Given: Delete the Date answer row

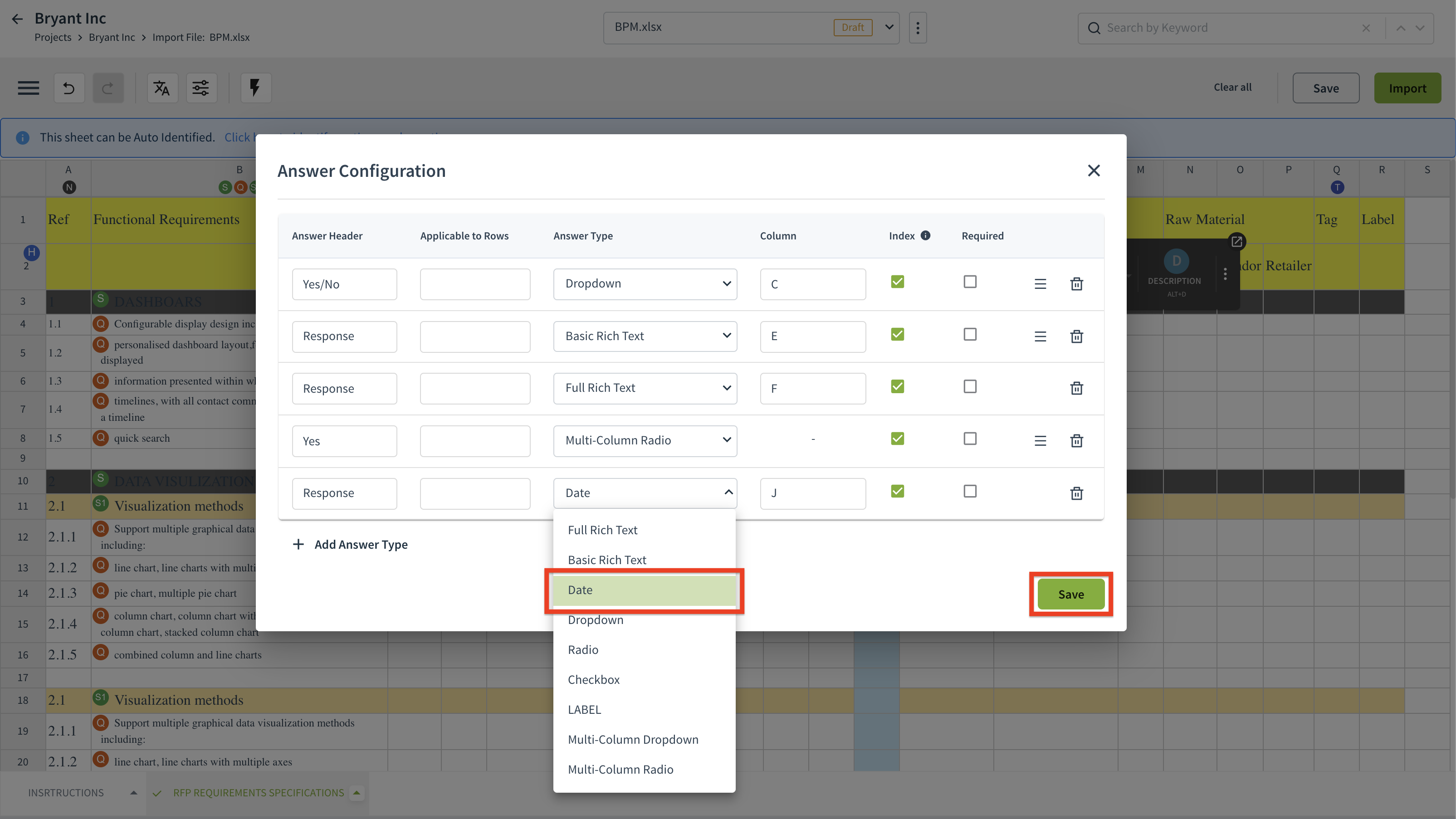Looking at the screenshot, I should 1076,493.
